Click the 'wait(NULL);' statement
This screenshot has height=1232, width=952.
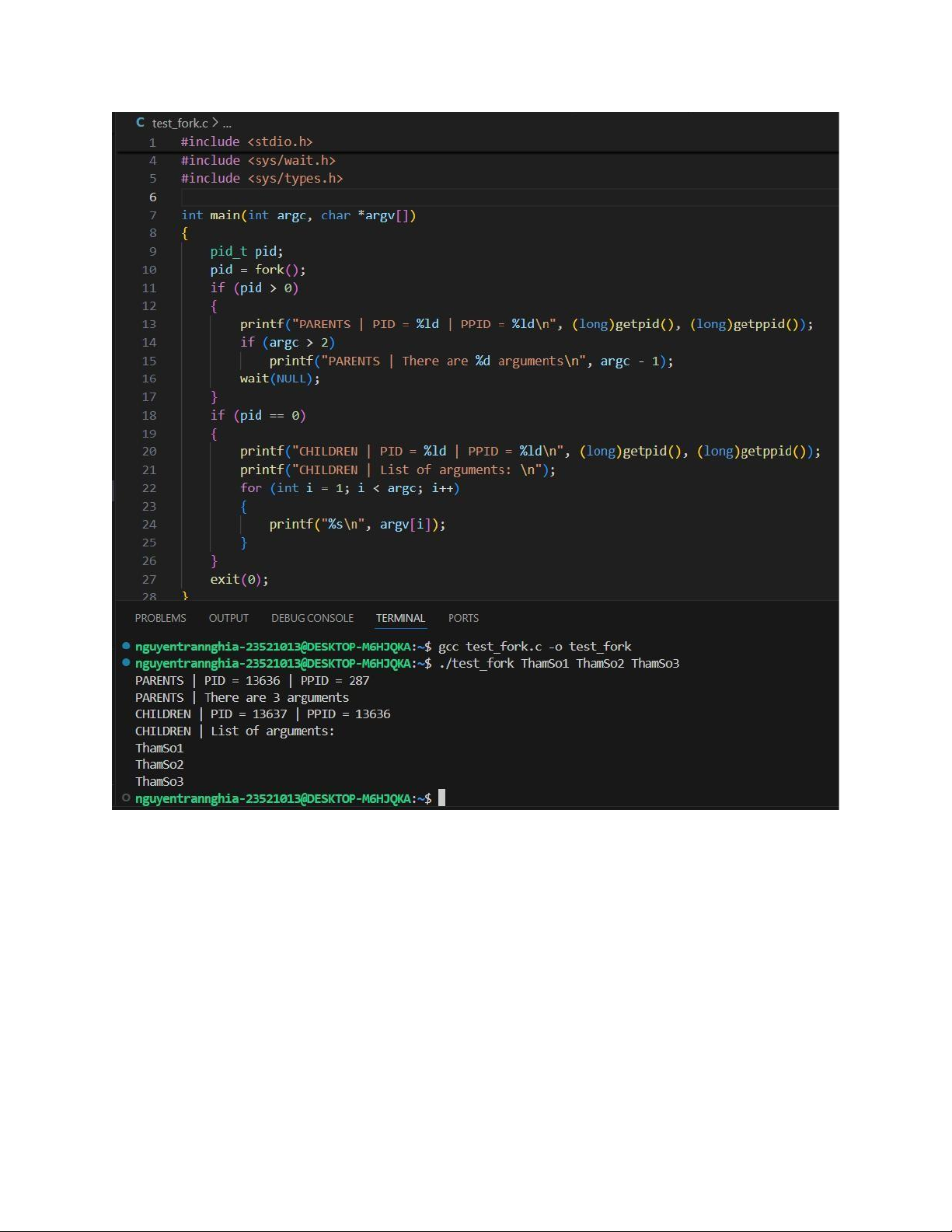tap(280, 379)
